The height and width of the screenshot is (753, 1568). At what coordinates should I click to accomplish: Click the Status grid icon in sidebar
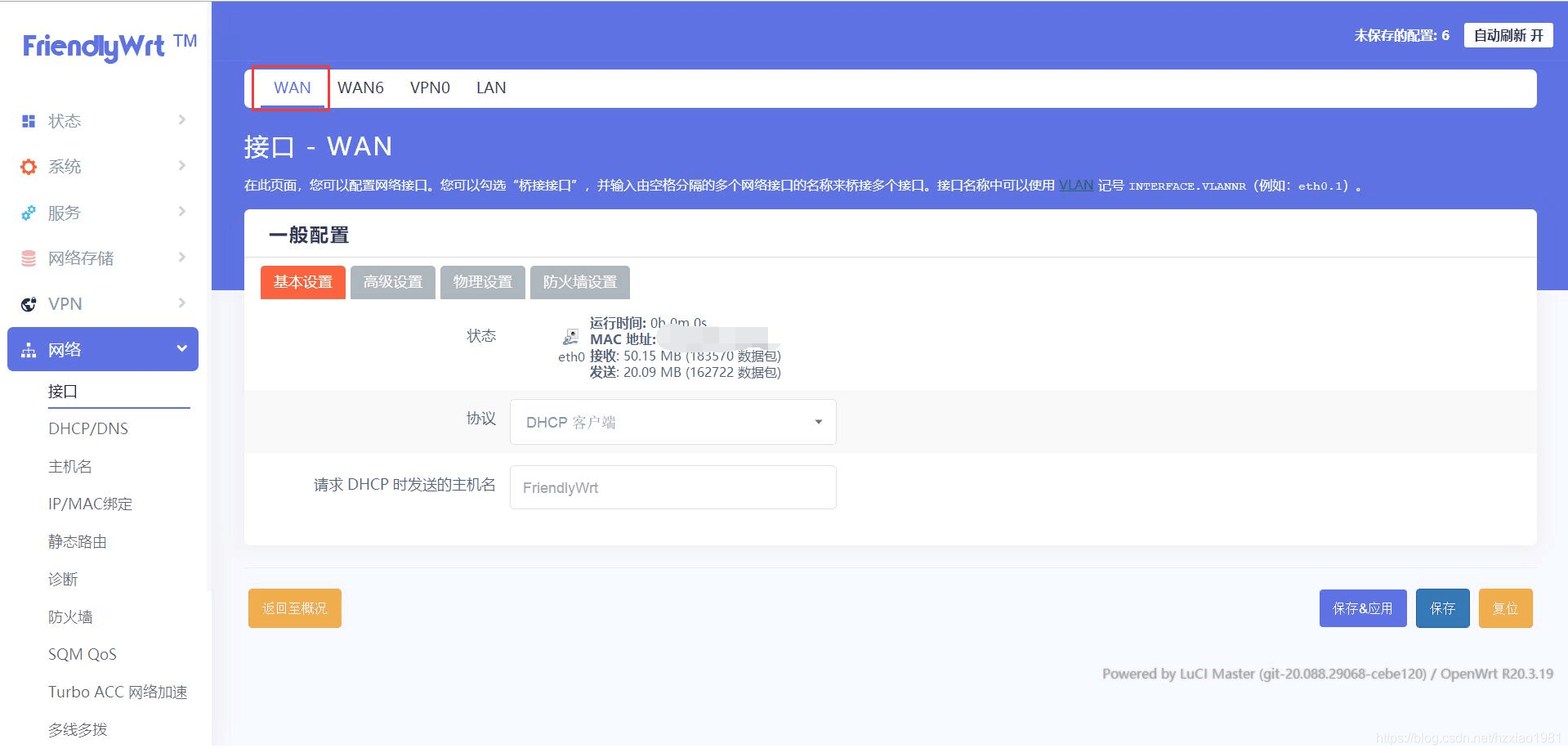point(29,121)
